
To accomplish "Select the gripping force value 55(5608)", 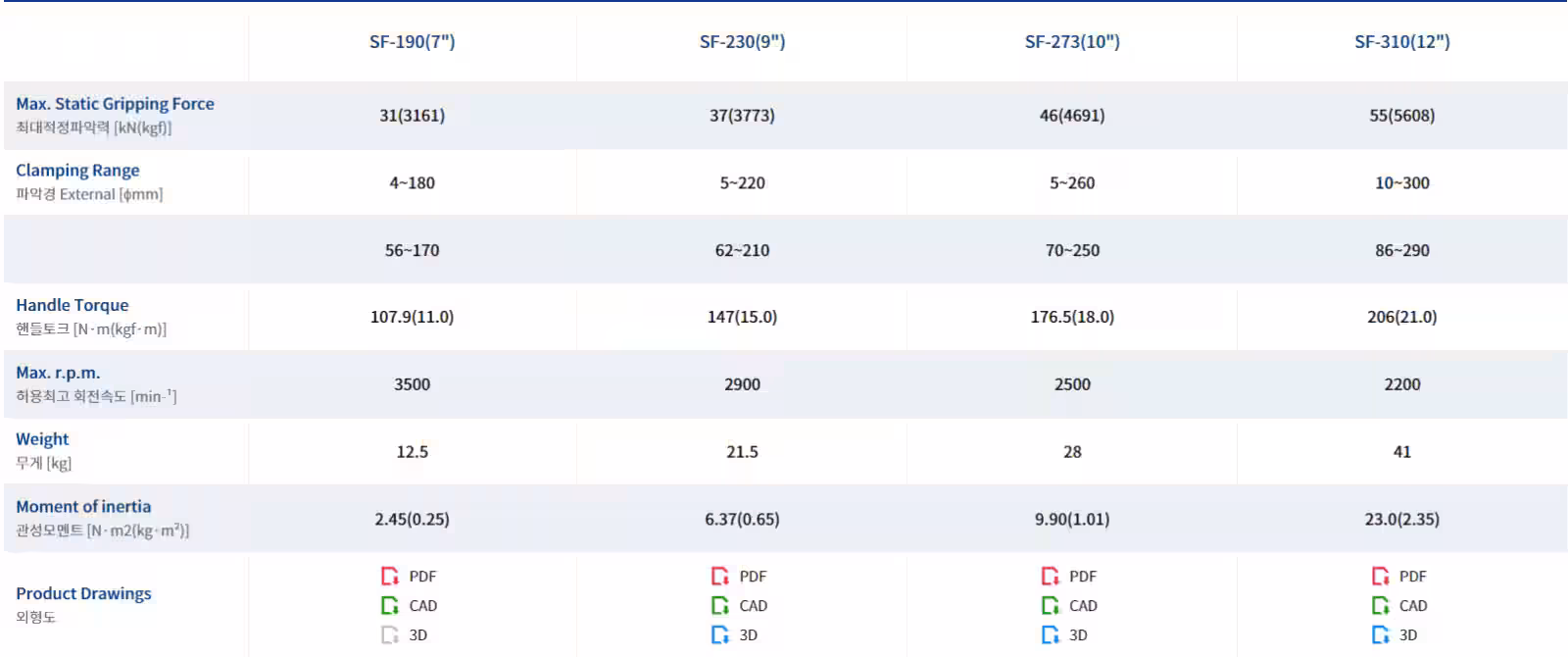I will (1402, 116).
